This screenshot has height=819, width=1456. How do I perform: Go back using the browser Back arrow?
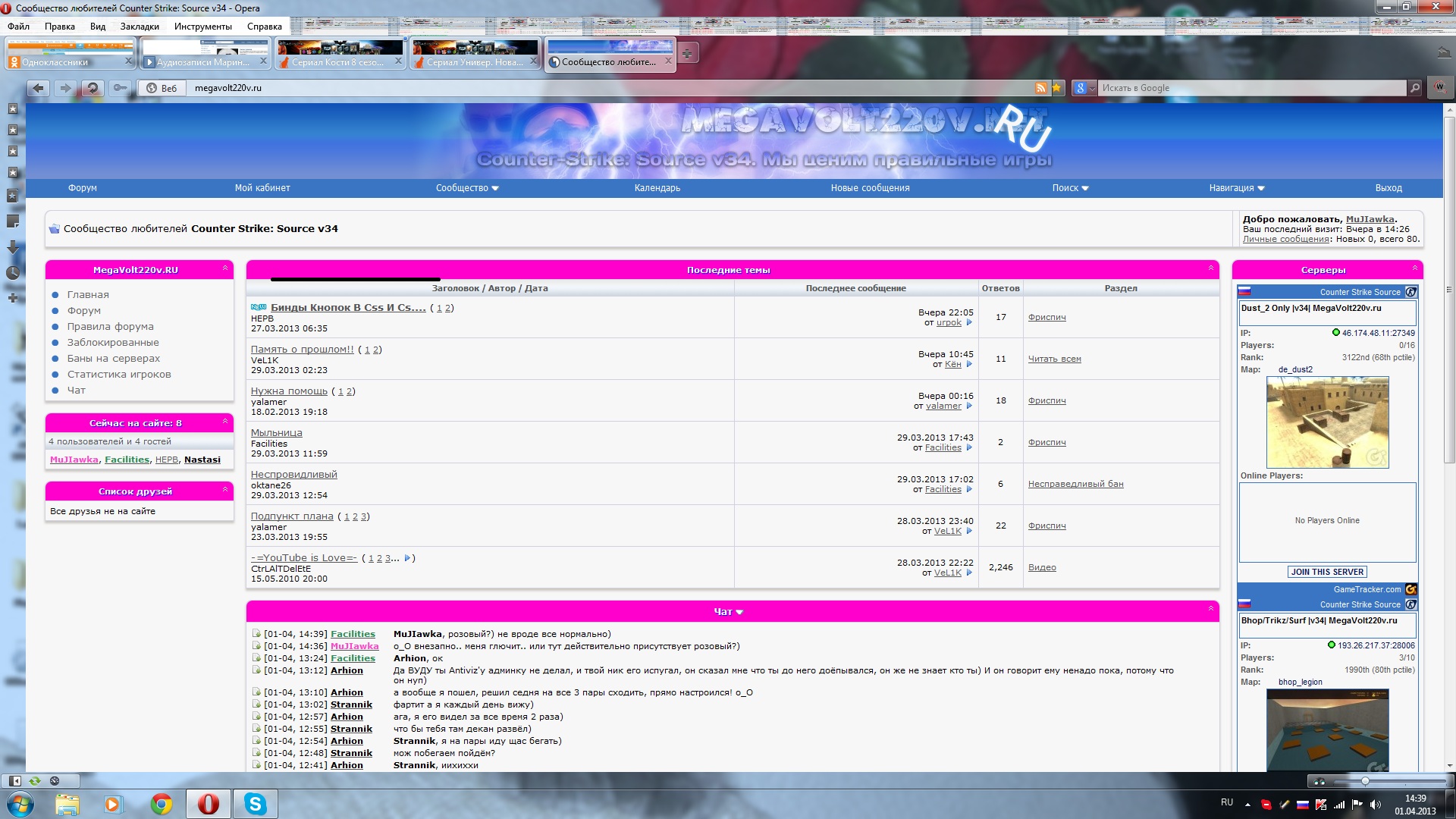click(39, 88)
